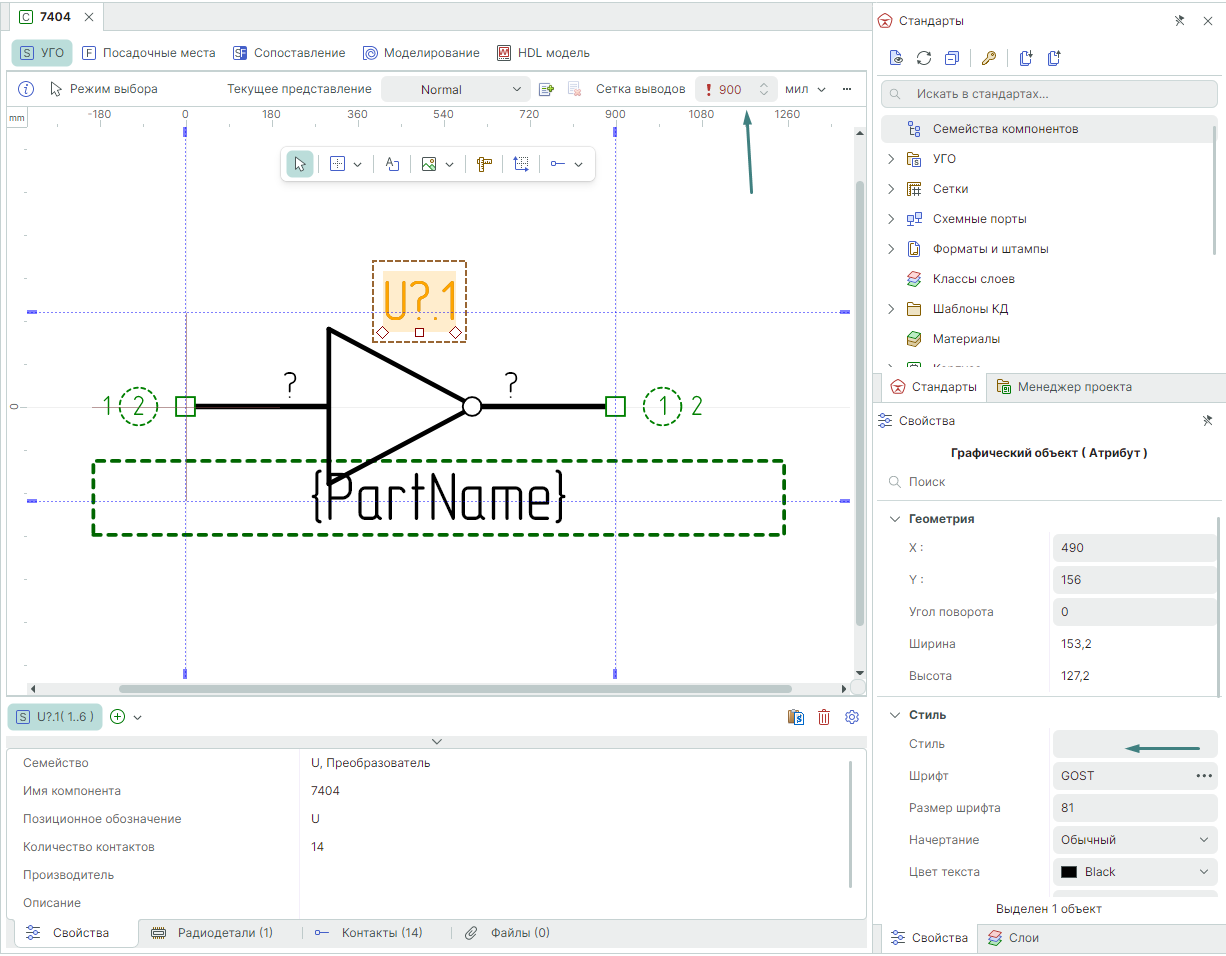Click the collapse all icon in Стандарты toolbar
This screenshot has width=1226, height=956.
[x=952, y=58]
